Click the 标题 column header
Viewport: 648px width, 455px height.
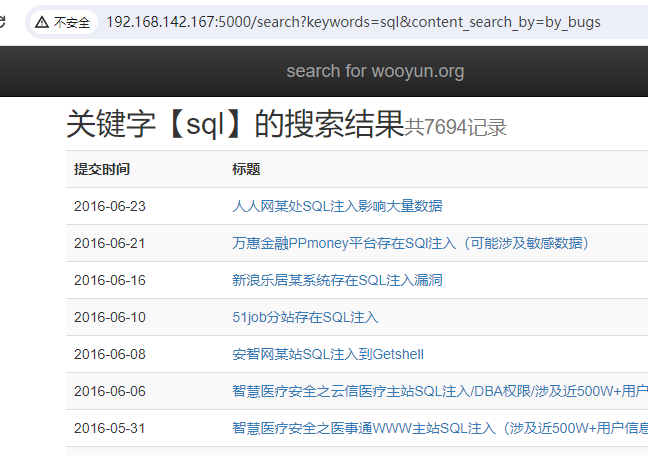point(246,169)
